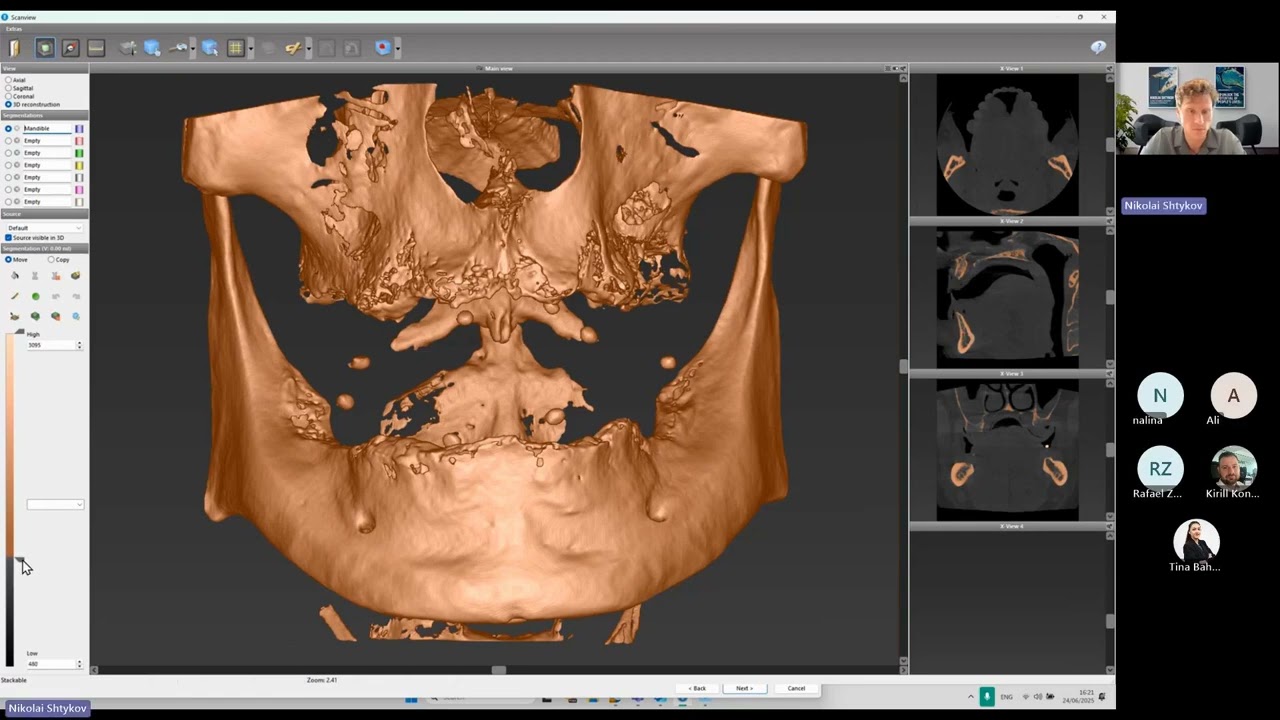Screen dimensions: 1280x720
Task: Click the Back button
Action: click(x=696, y=688)
